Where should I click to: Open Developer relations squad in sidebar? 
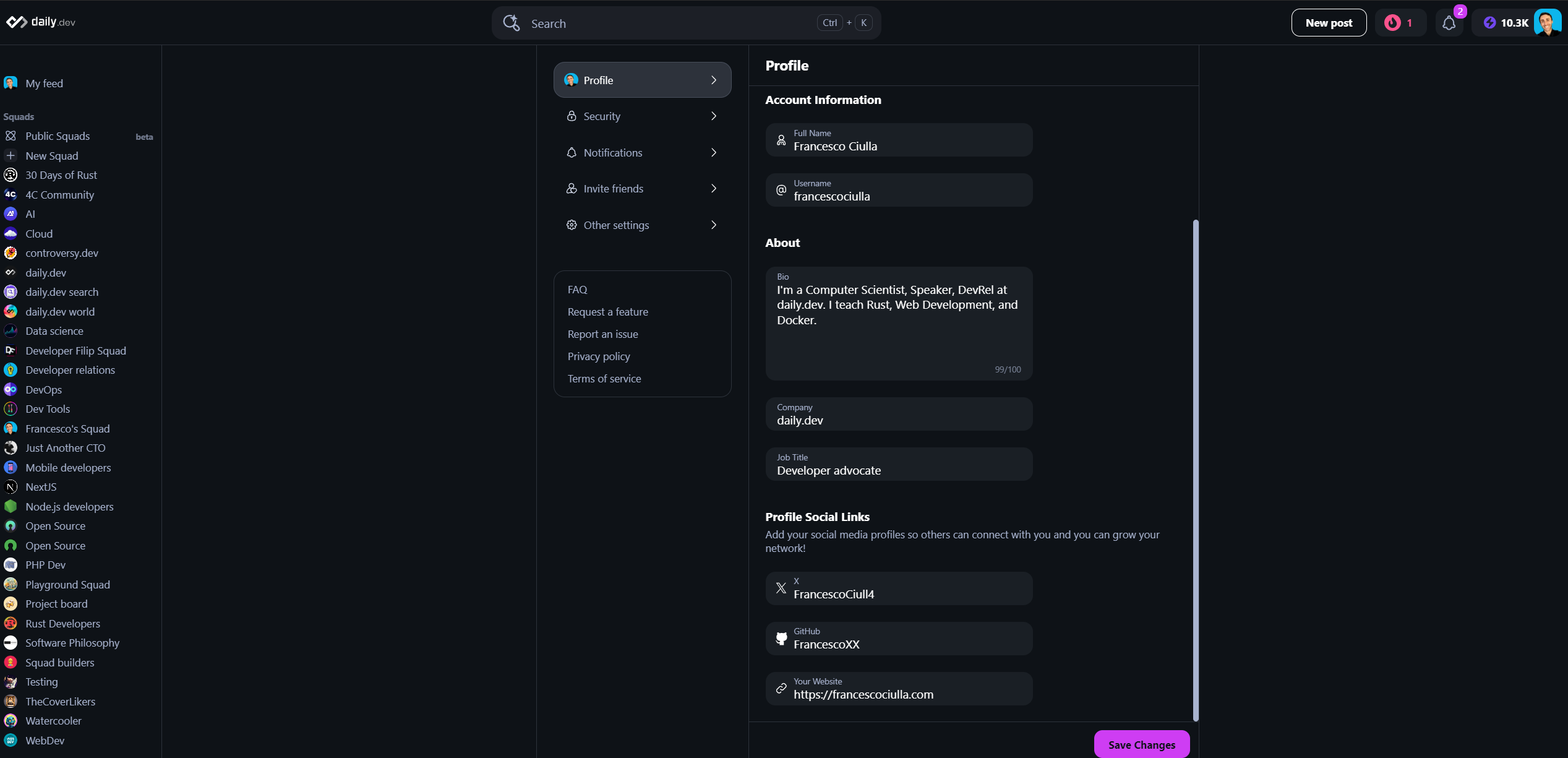70,370
